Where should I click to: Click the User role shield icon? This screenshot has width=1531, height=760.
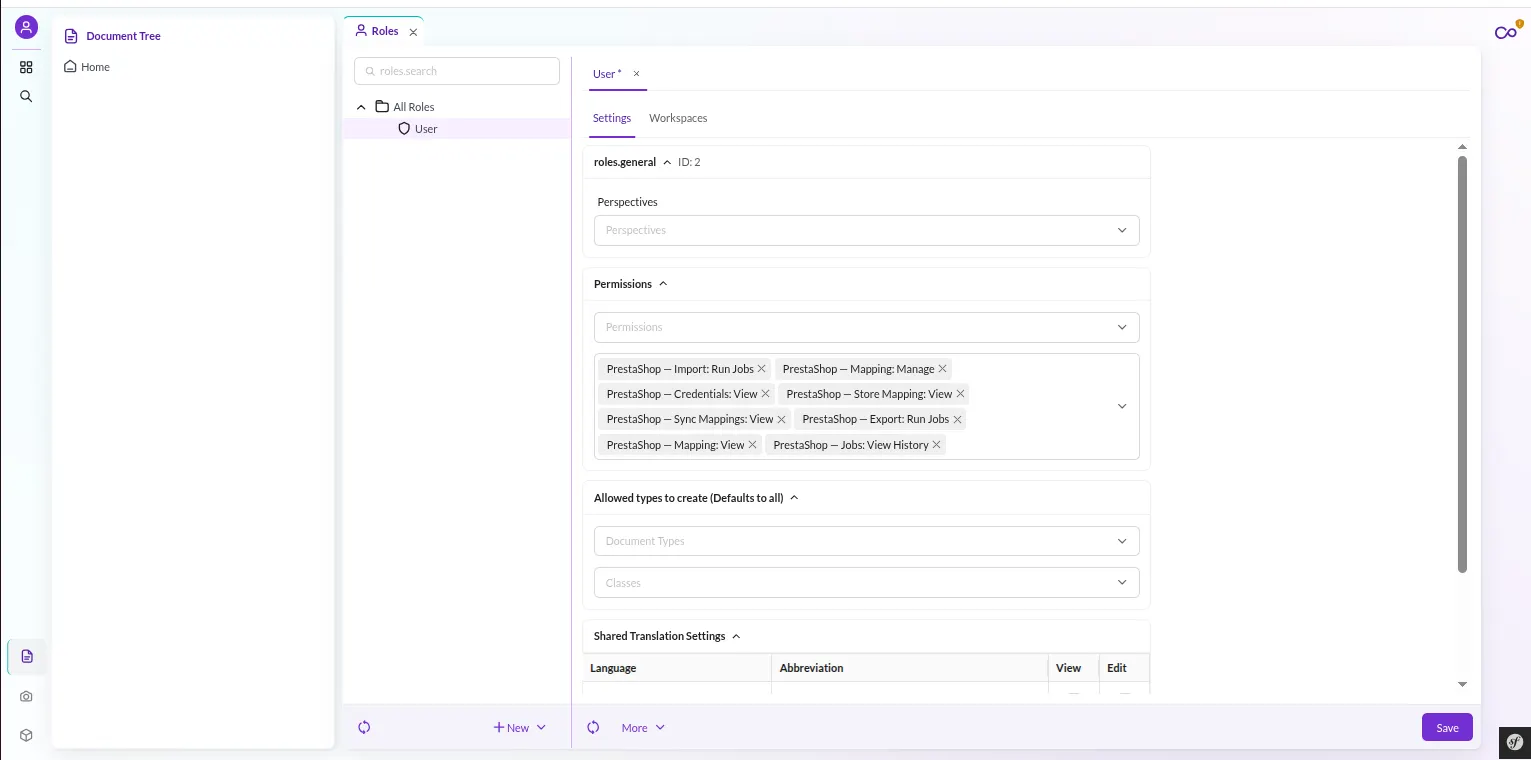404,129
